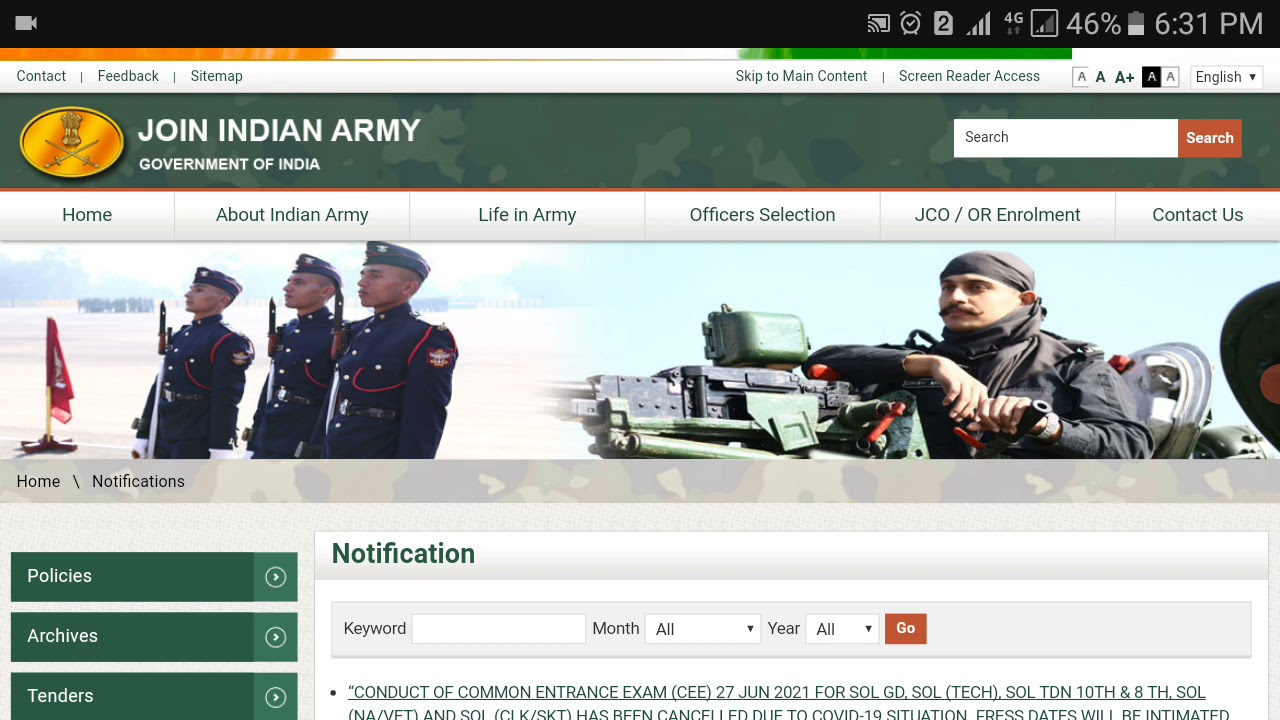Open the Year filter dropdown
This screenshot has height=720, width=1280.
click(842, 629)
